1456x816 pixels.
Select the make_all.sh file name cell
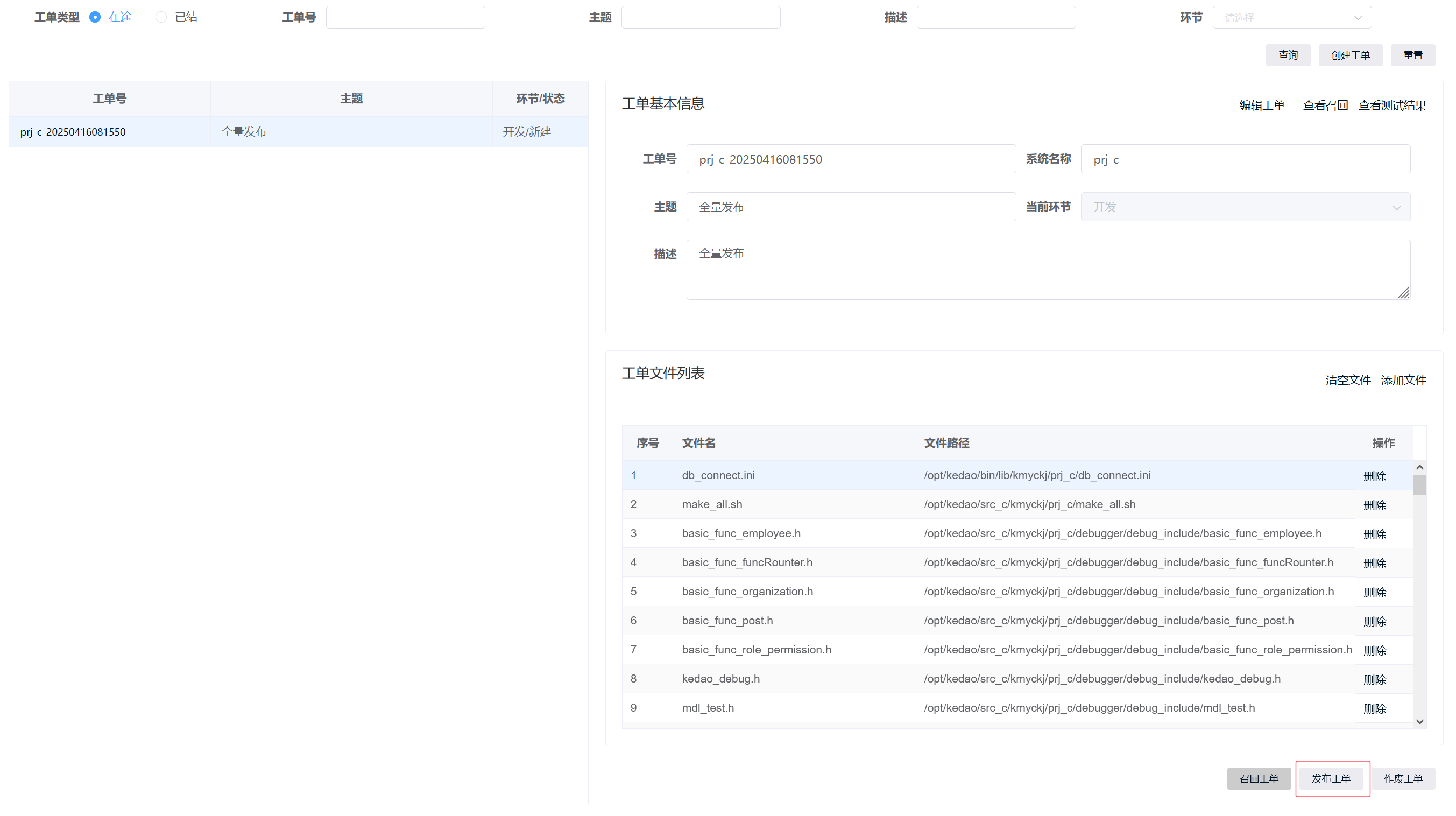tap(794, 504)
